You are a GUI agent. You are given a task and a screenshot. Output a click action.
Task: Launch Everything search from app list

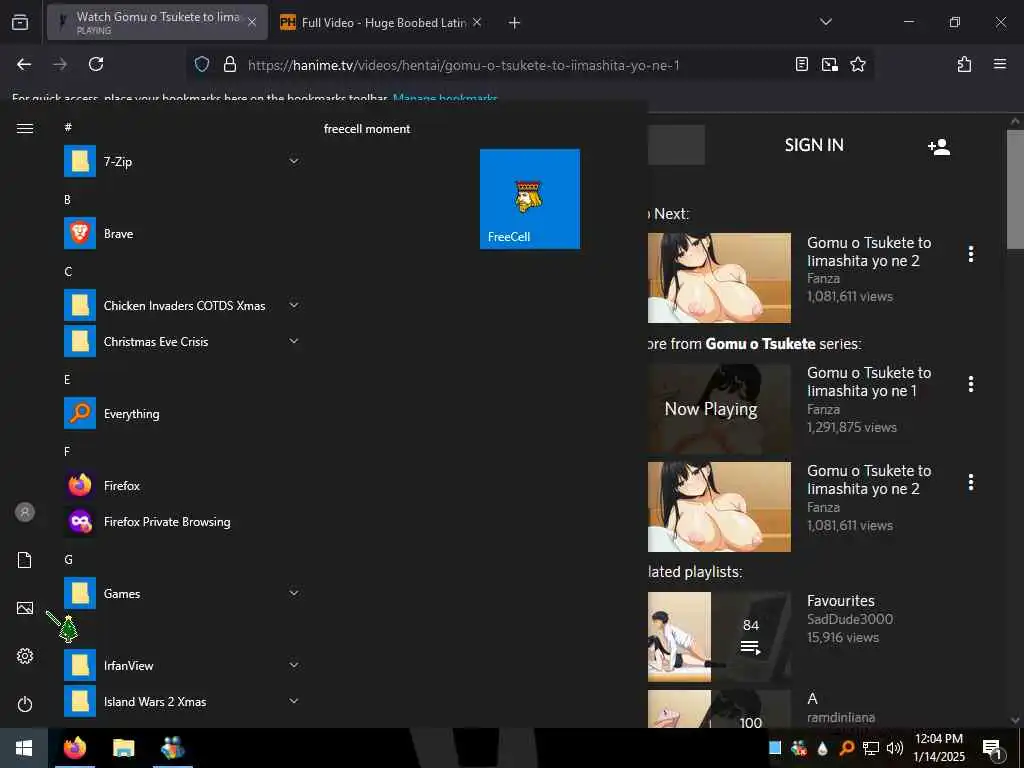coord(182,414)
